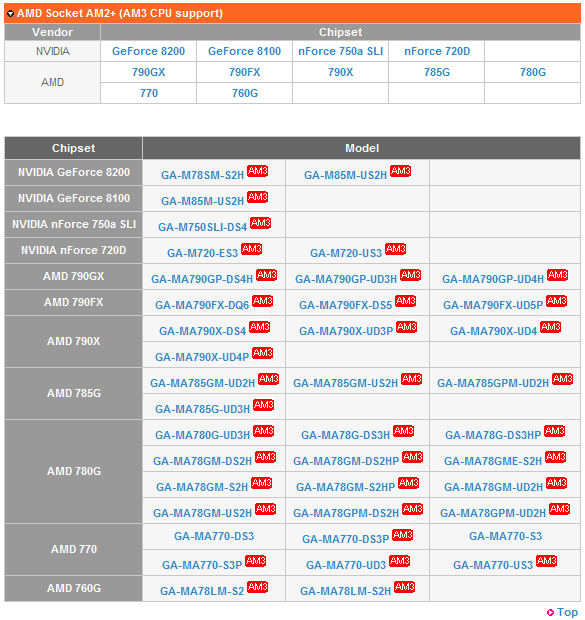
Task: Click GA-MA785GM-US2H link
Action: [x=345, y=384]
